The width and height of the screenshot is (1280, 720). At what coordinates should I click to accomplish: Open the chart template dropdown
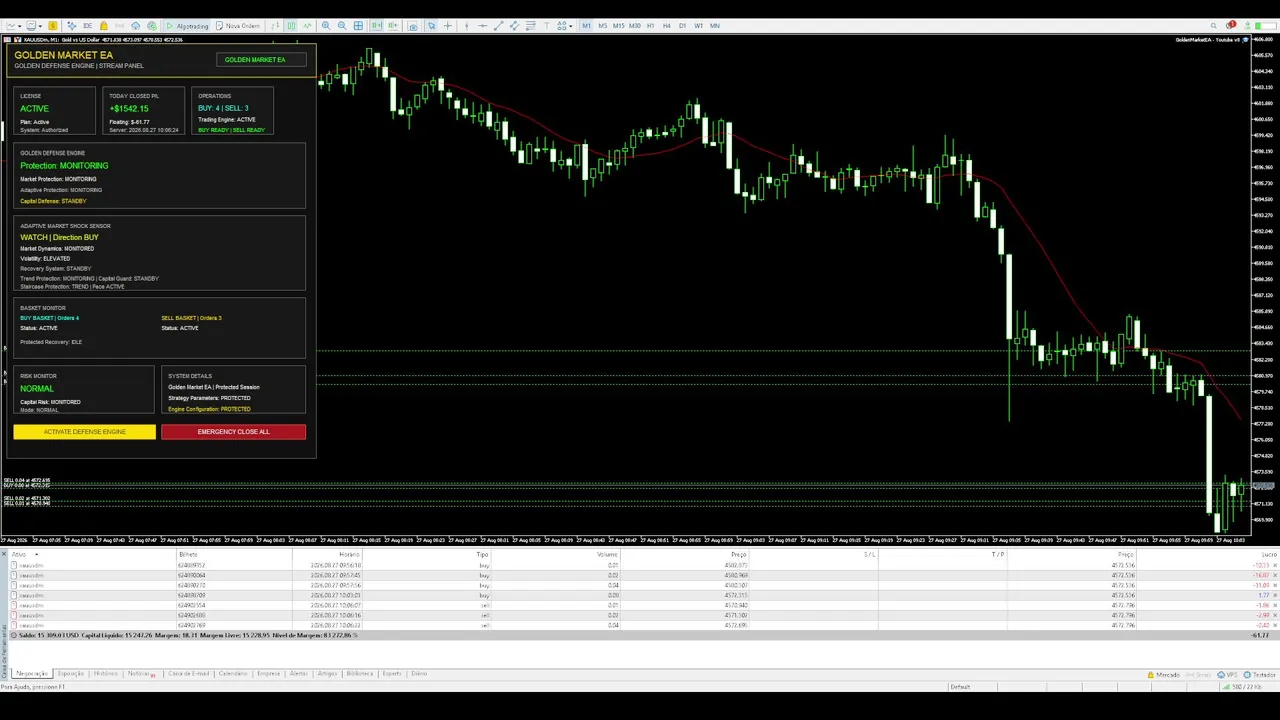[x=34, y=26]
